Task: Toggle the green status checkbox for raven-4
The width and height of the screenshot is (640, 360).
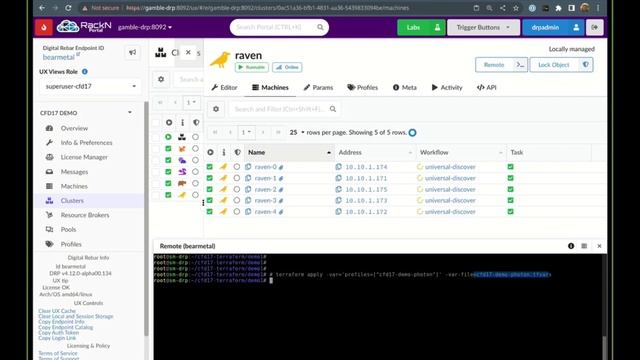Action: pos(209,211)
